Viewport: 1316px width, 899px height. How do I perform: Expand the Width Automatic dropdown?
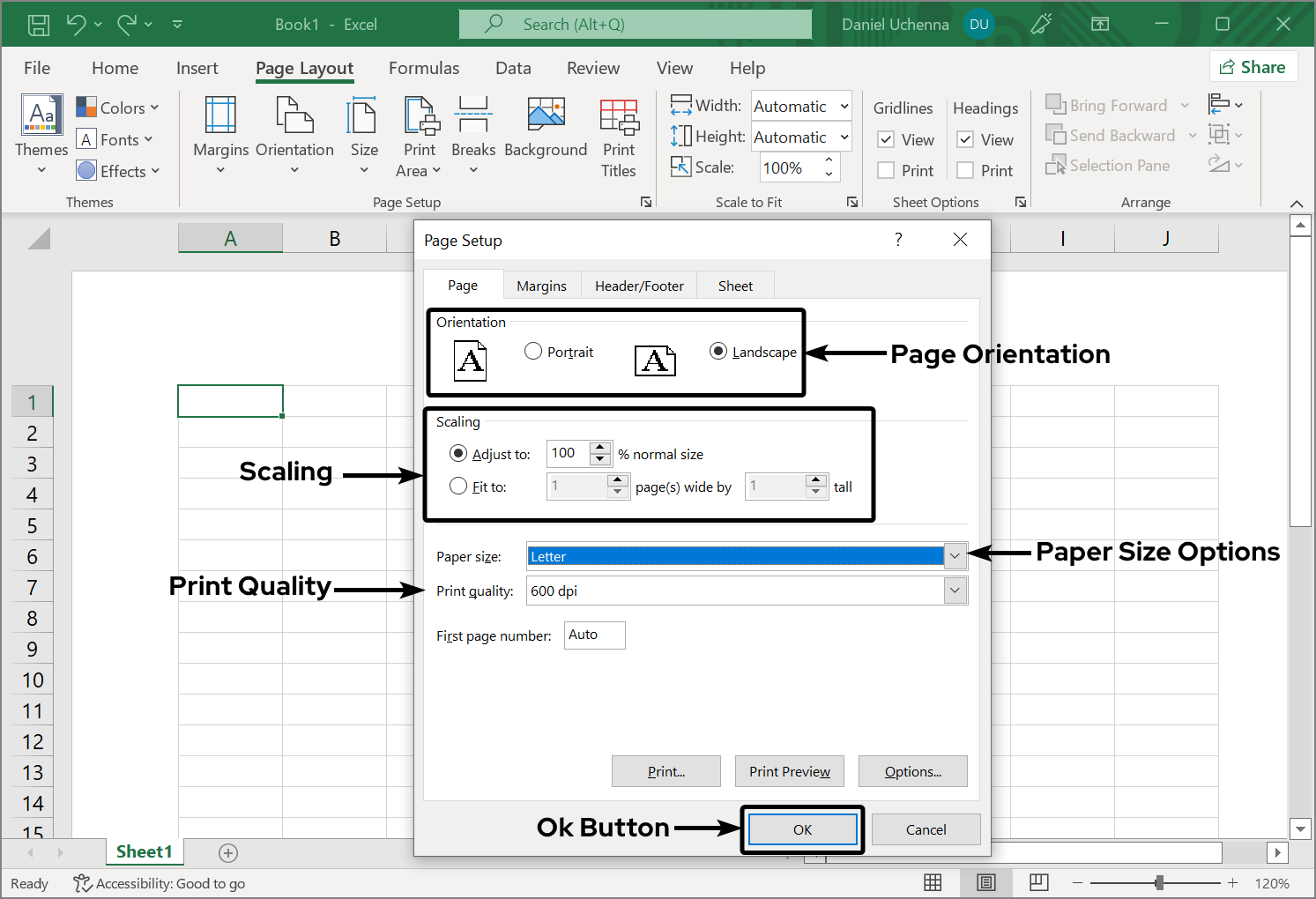(844, 107)
